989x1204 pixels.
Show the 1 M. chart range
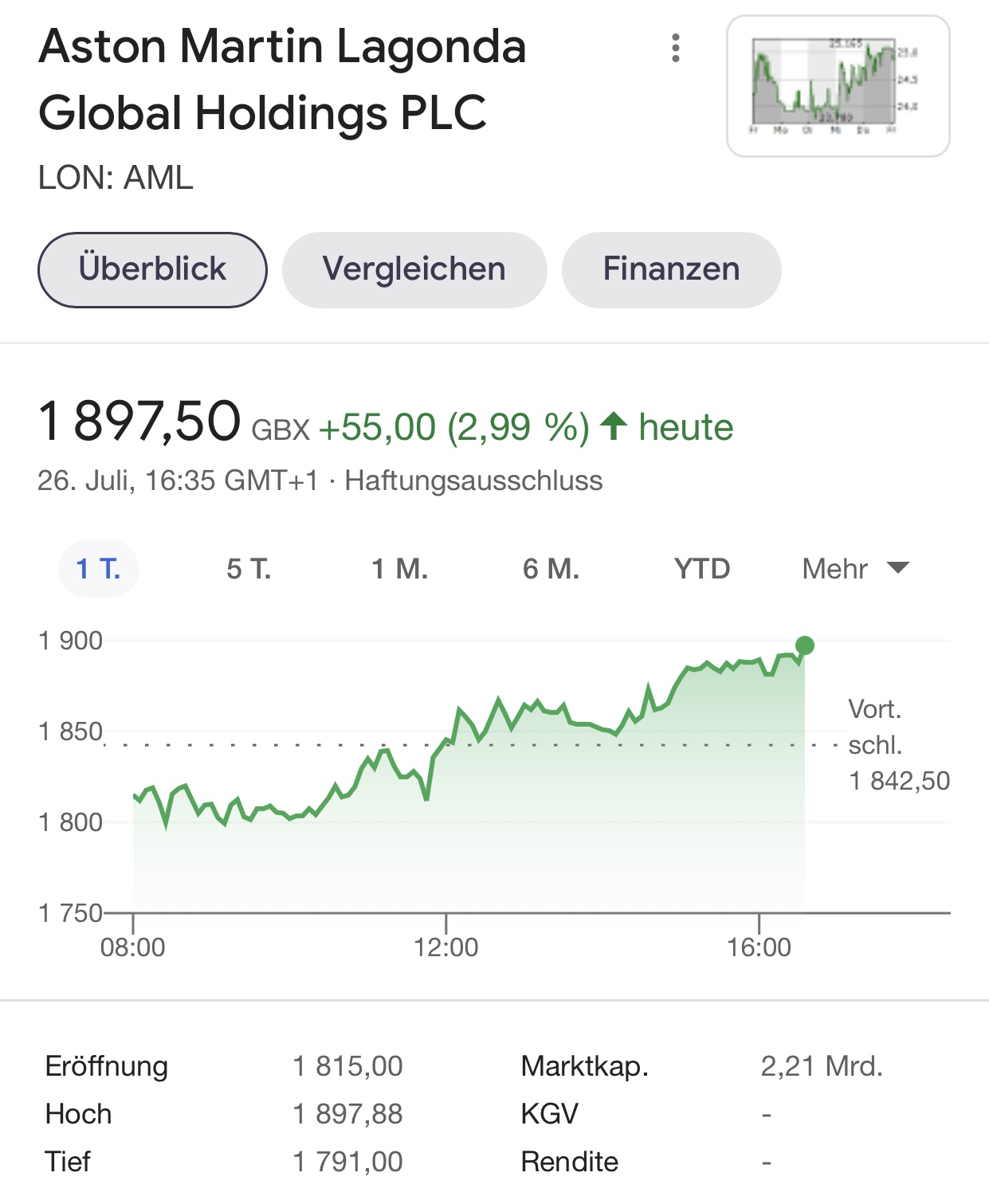[x=399, y=569]
